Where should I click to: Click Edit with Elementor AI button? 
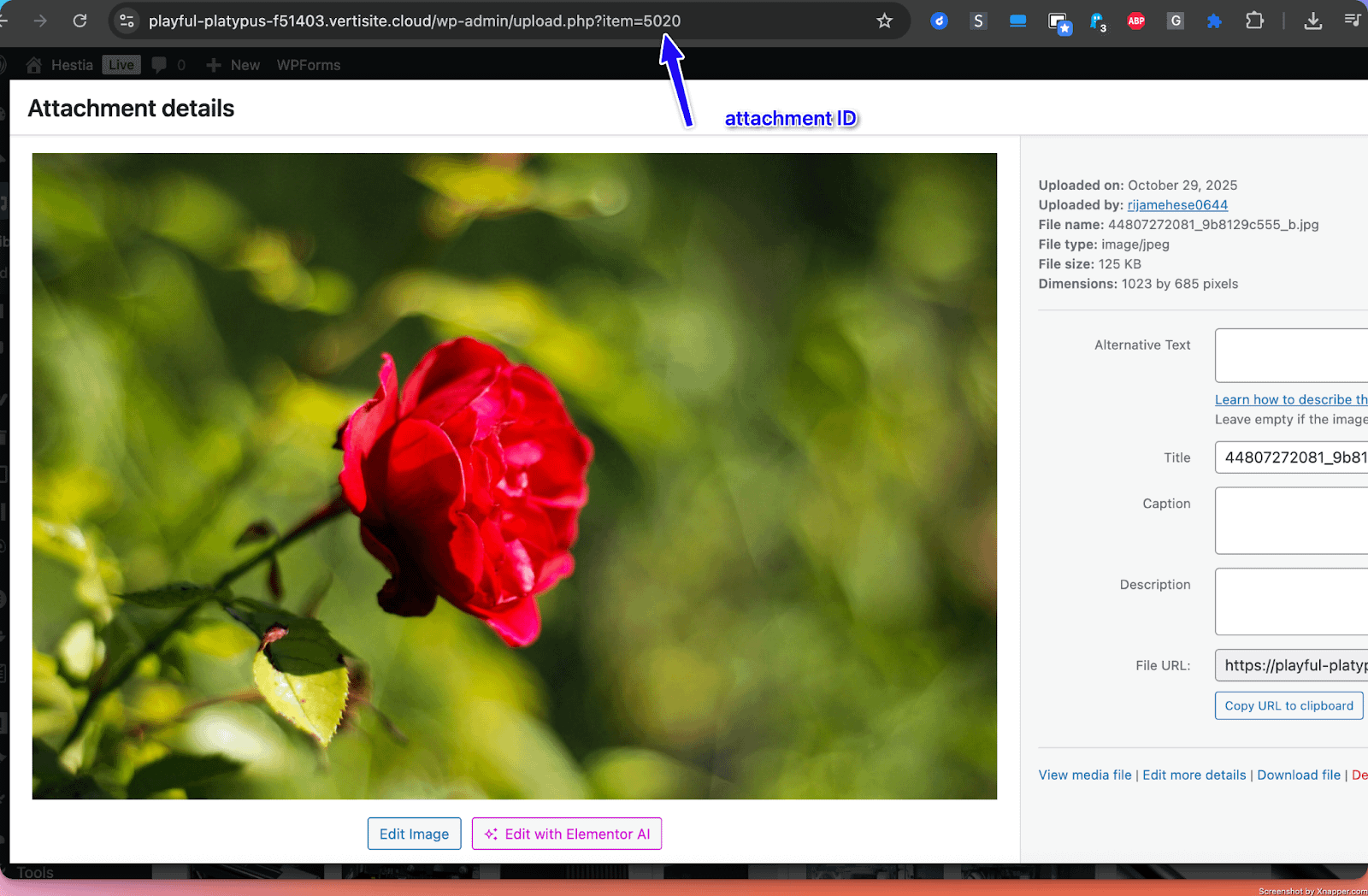click(567, 834)
